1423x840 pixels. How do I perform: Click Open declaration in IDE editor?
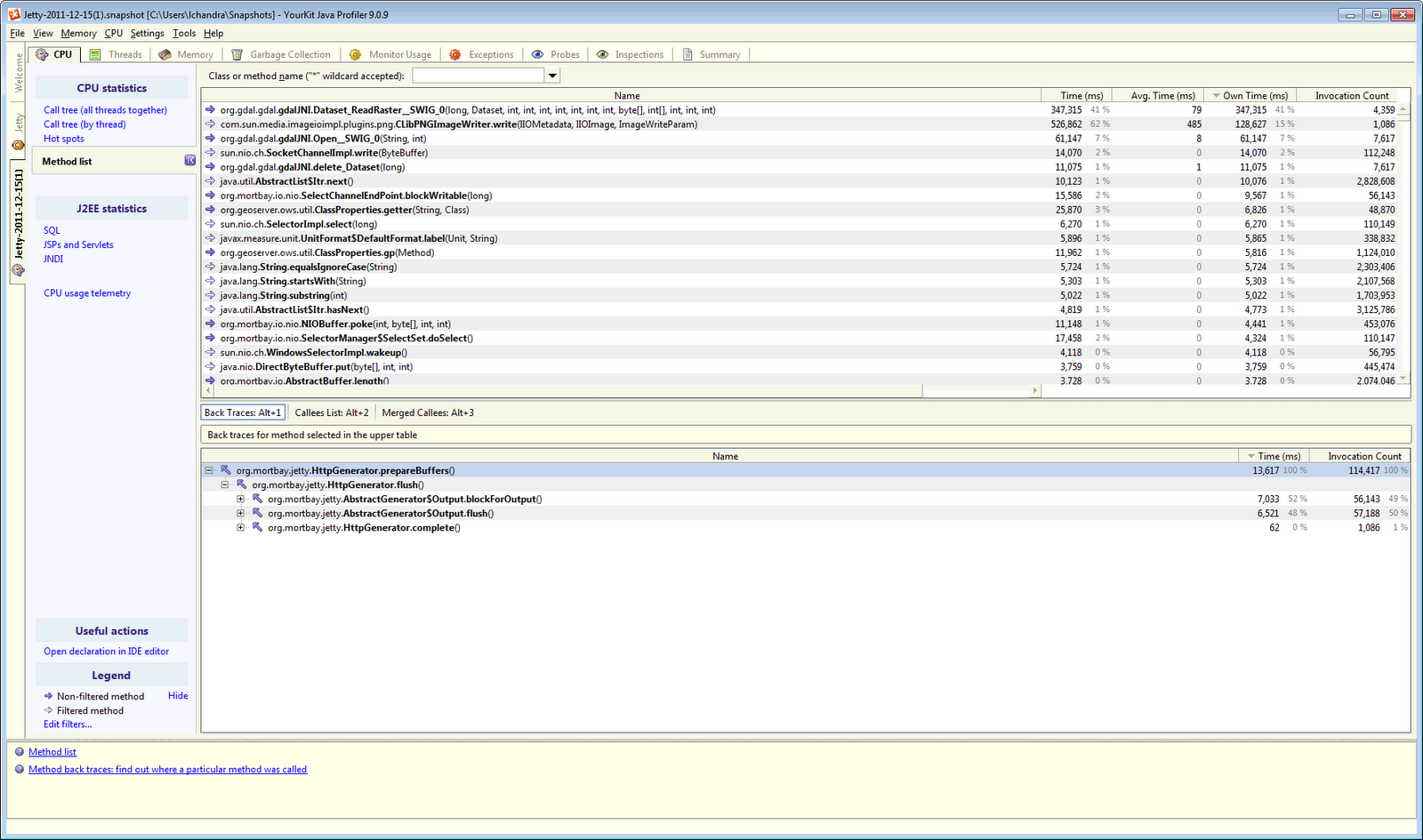(107, 652)
